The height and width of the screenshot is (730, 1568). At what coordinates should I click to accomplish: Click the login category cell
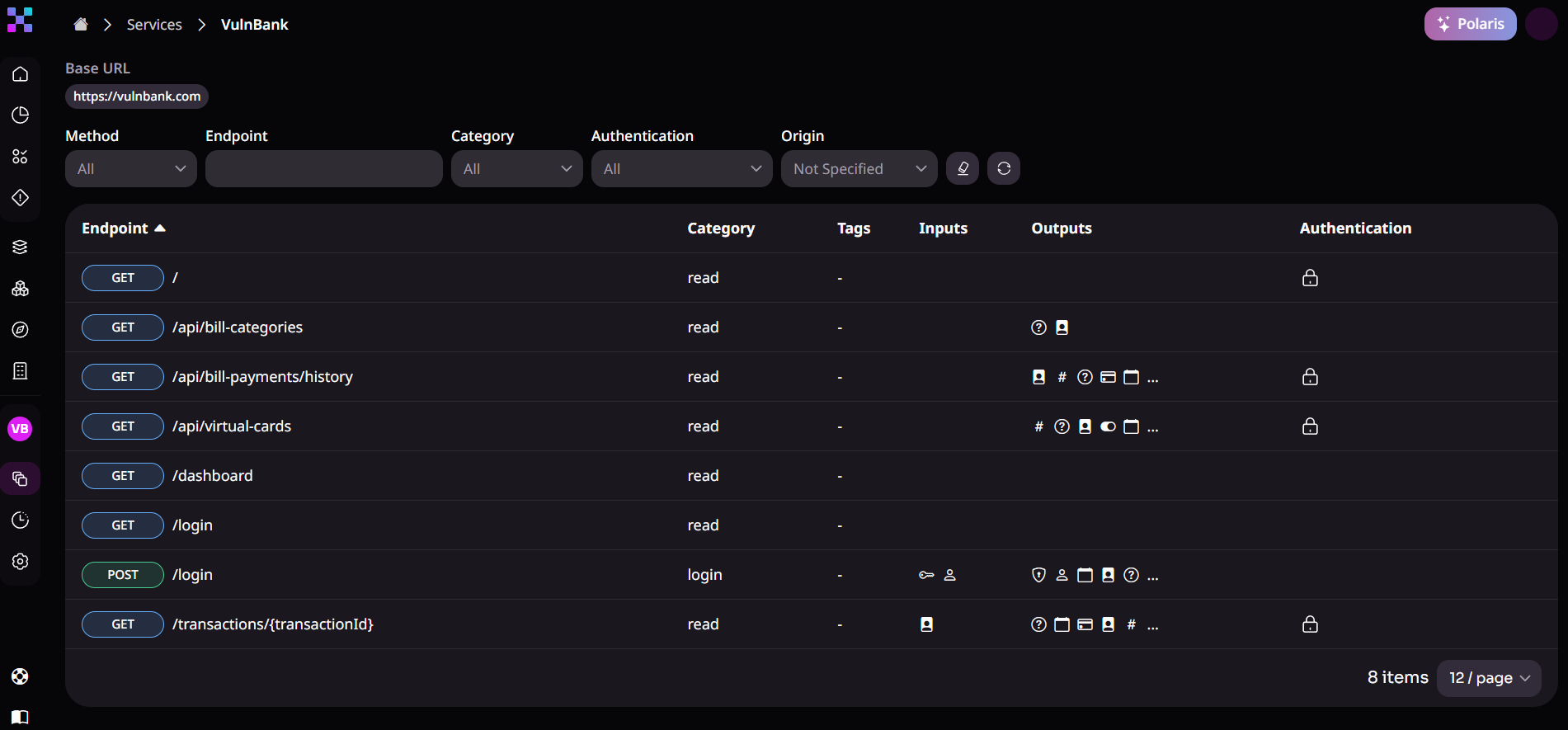pyautogui.click(x=705, y=575)
